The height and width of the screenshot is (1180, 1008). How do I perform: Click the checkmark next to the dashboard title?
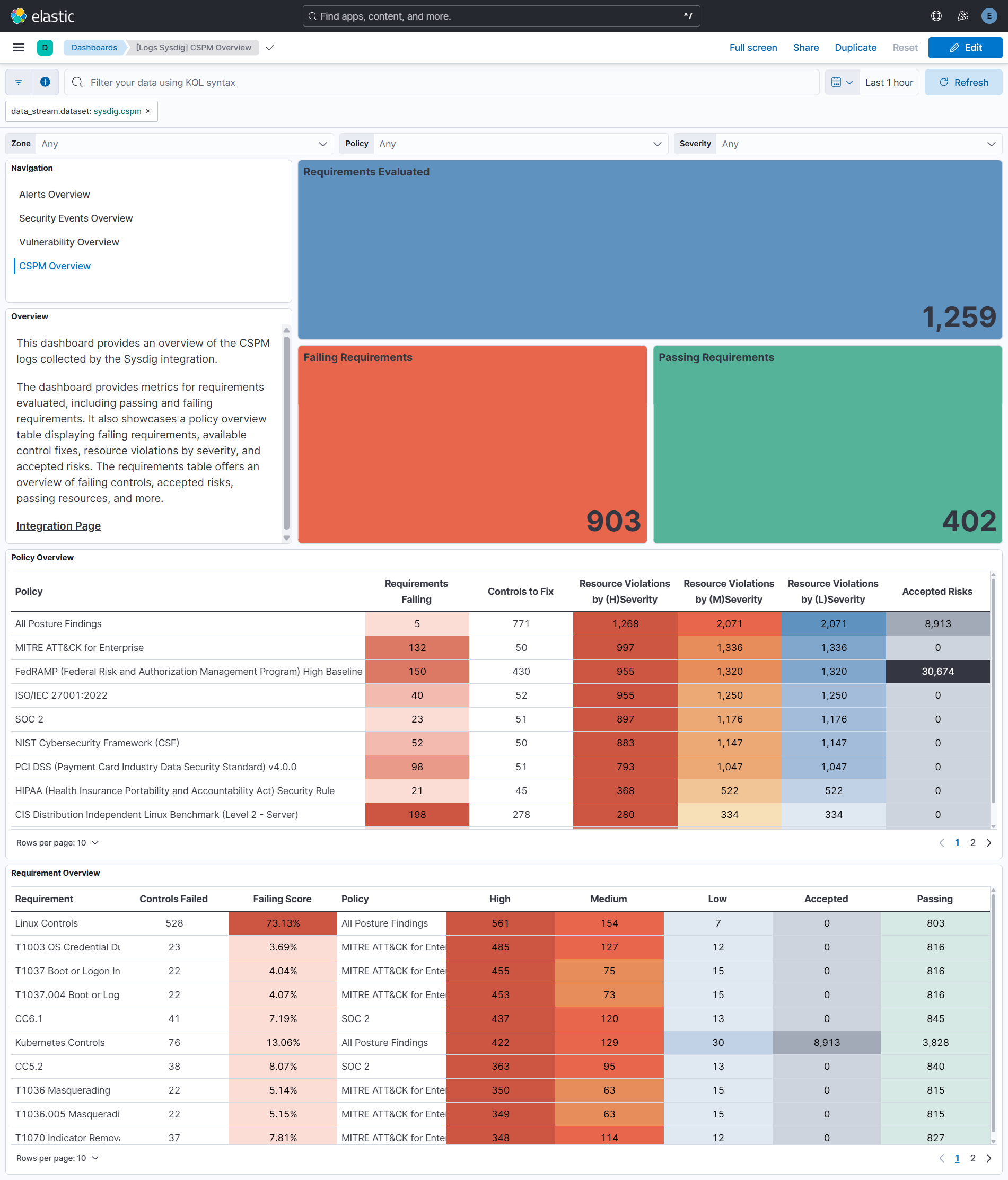(x=269, y=48)
